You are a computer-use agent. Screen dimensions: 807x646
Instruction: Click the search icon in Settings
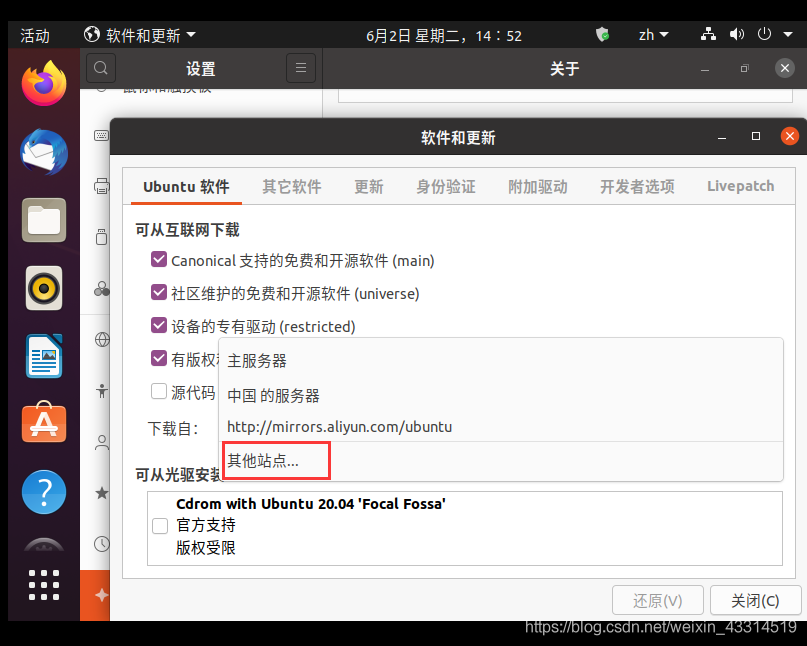tap(101, 68)
